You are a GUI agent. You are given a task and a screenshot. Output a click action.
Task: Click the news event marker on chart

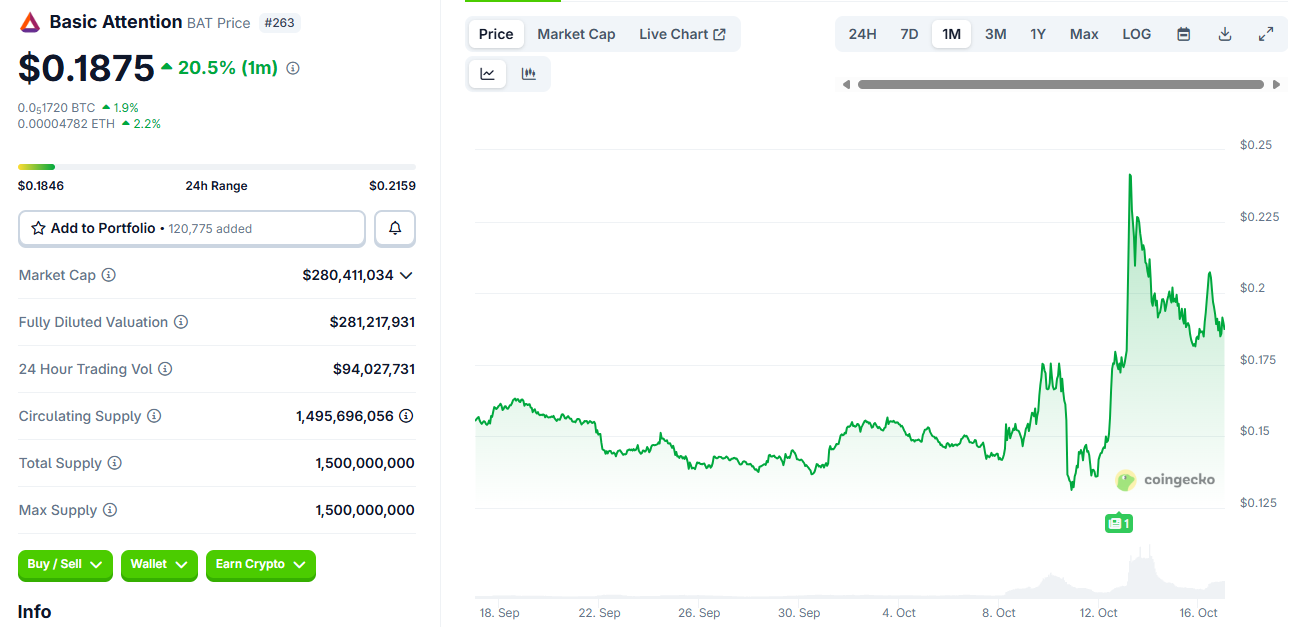click(1118, 523)
